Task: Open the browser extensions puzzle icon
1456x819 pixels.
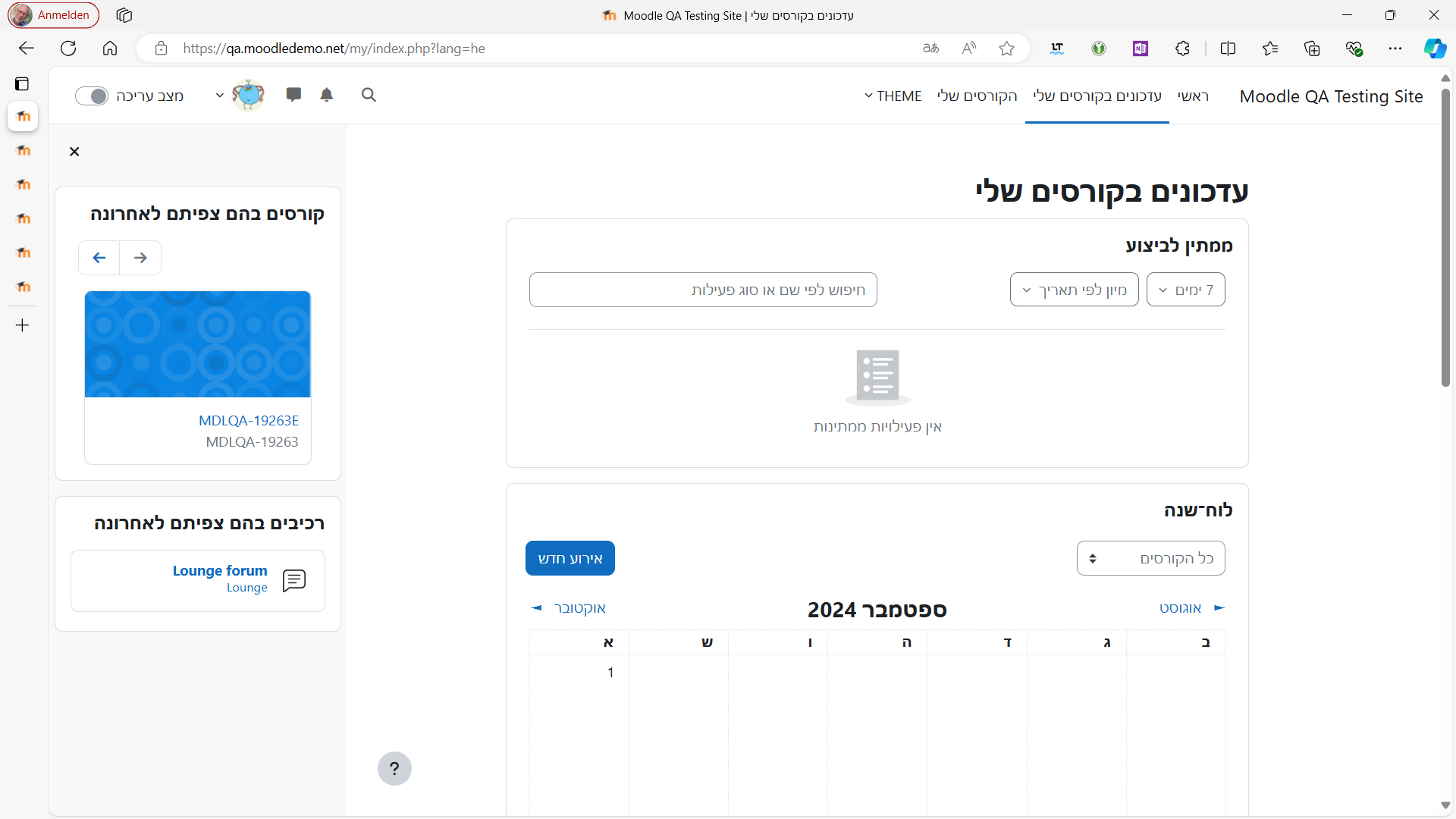Action: 1182,49
